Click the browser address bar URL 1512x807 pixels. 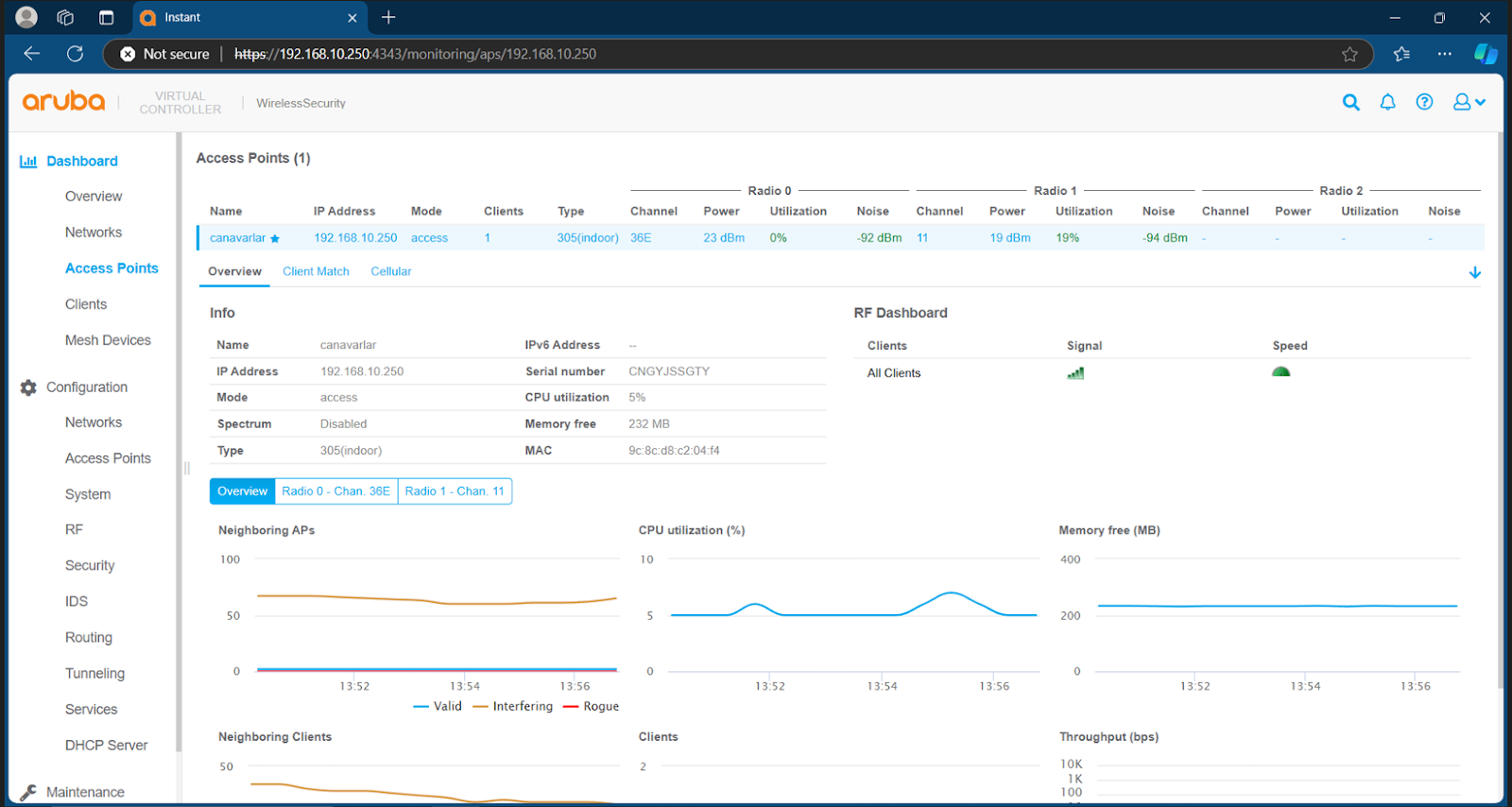click(415, 54)
